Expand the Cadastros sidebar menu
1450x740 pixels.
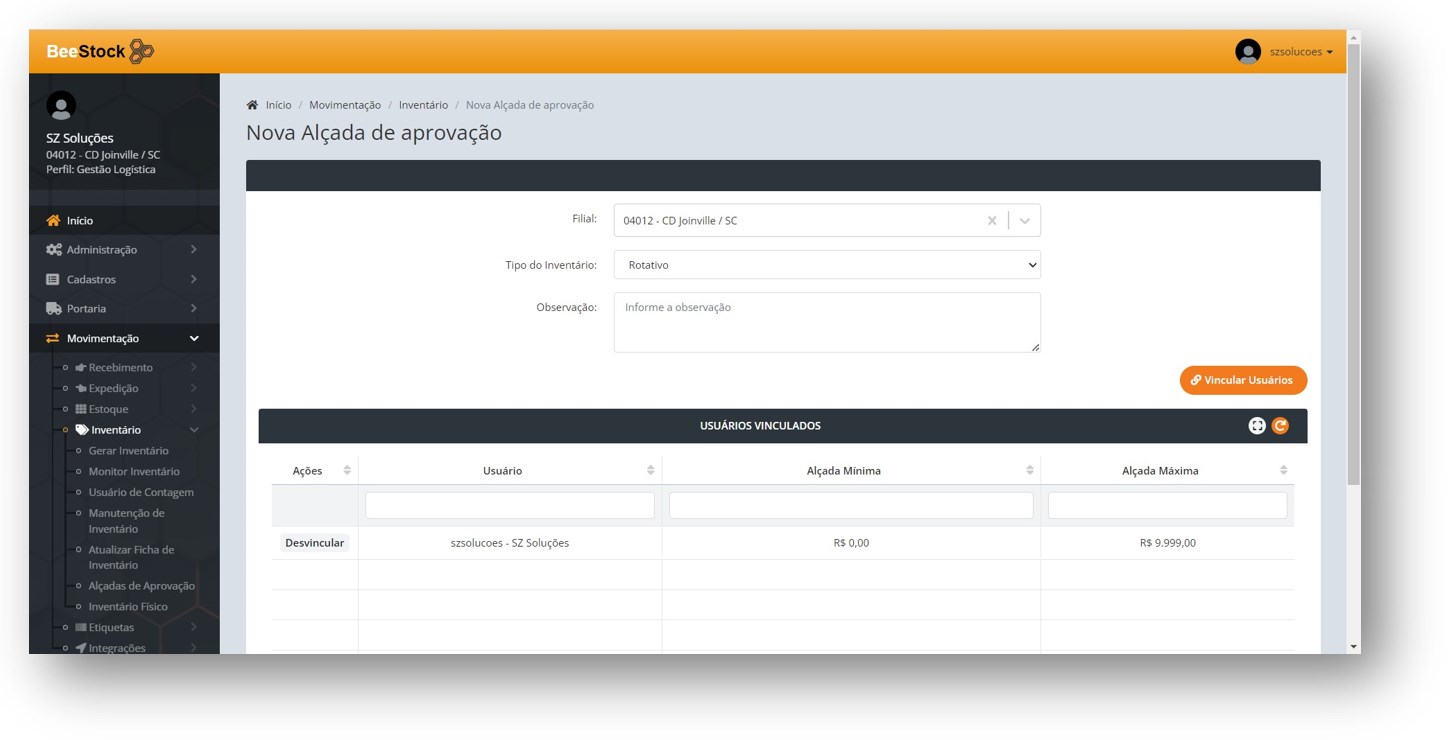pos(124,279)
